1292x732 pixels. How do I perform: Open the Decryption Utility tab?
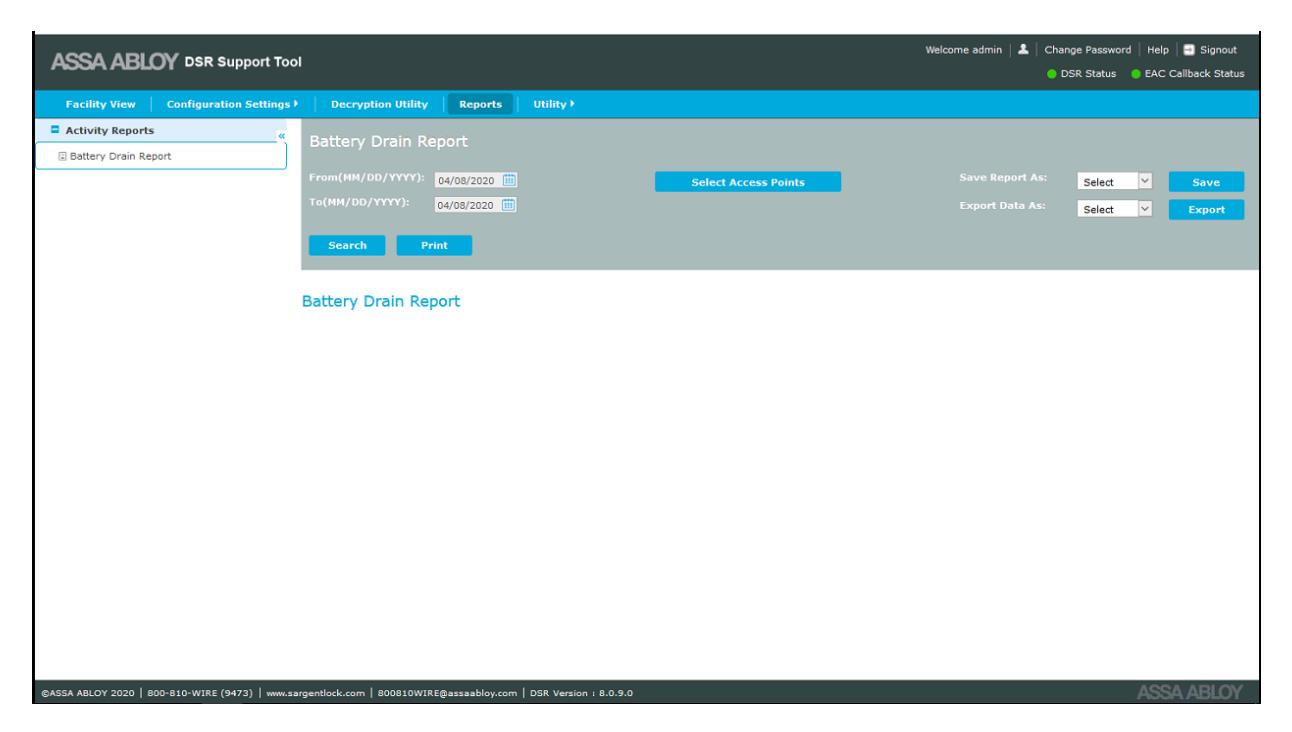point(379,104)
